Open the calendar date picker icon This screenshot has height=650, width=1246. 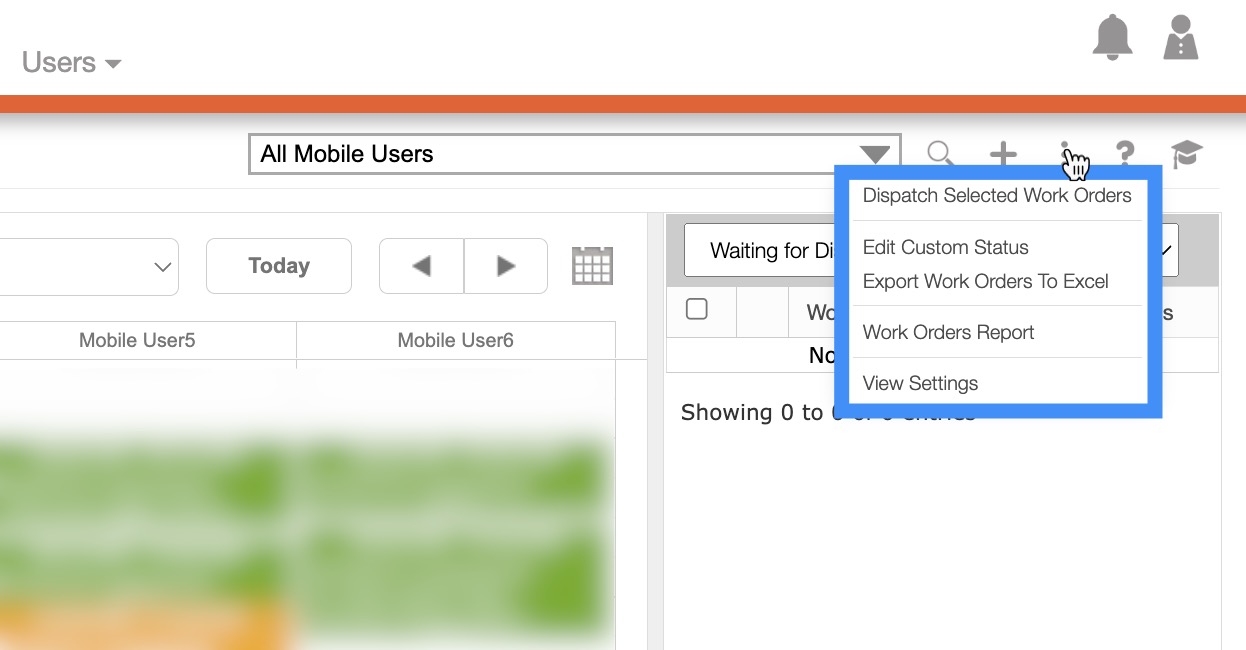click(x=592, y=266)
